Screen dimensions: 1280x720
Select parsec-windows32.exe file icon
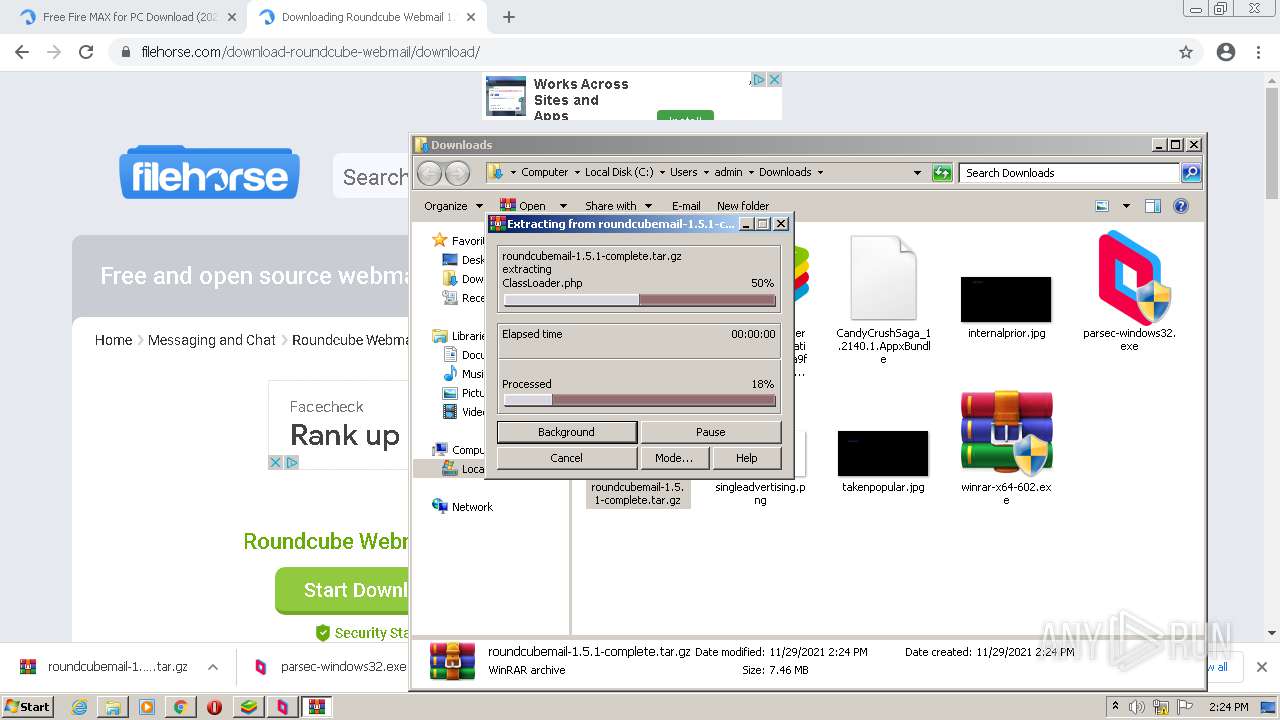1134,277
